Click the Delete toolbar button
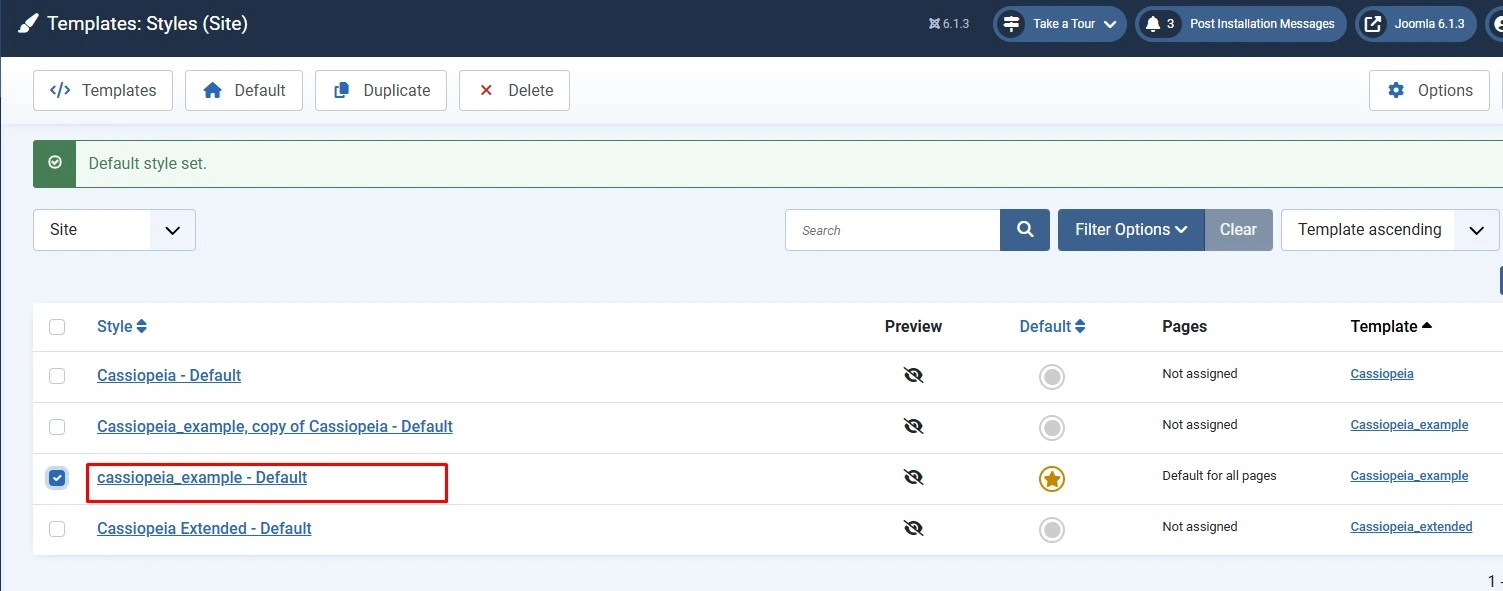Image resolution: width=1503 pixels, height=591 pixels. 514,90
